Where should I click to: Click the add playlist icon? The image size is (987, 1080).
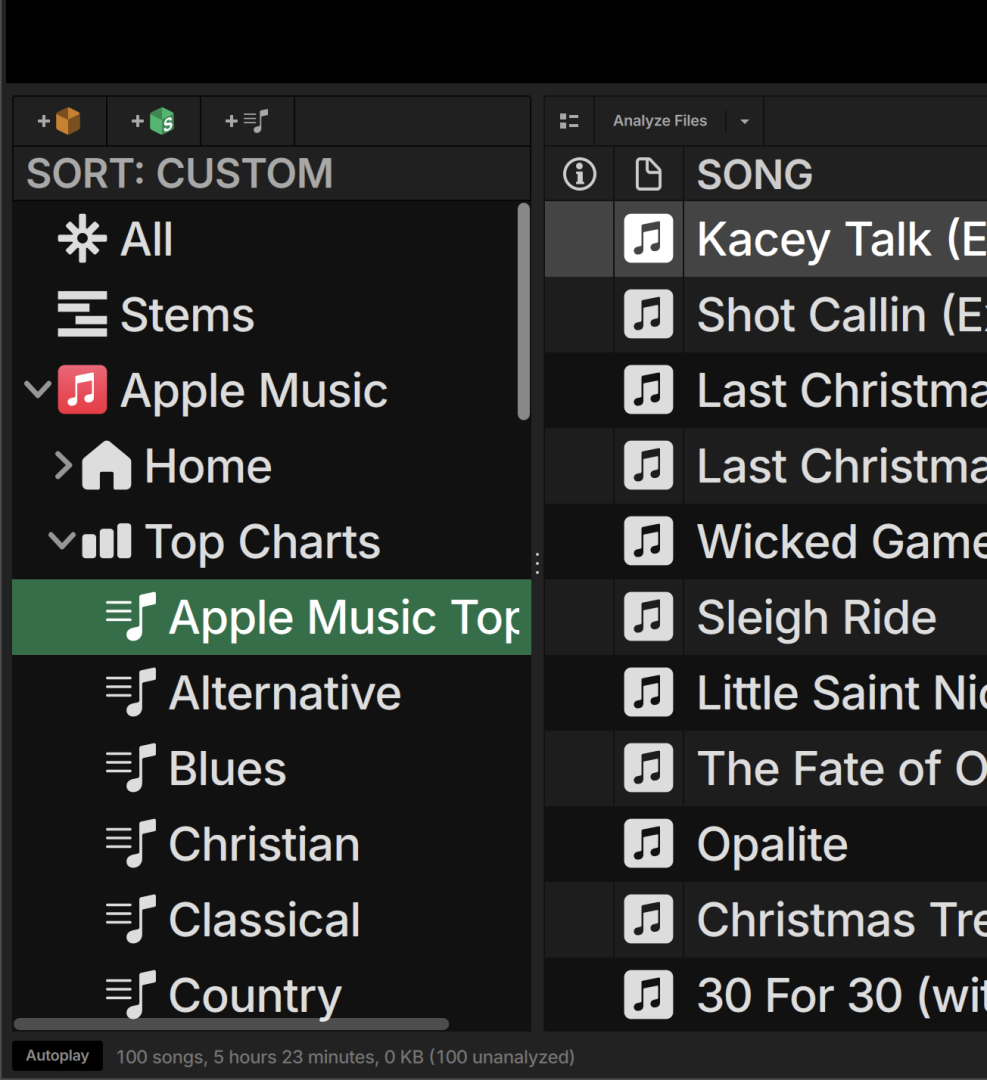click(247, 121)
